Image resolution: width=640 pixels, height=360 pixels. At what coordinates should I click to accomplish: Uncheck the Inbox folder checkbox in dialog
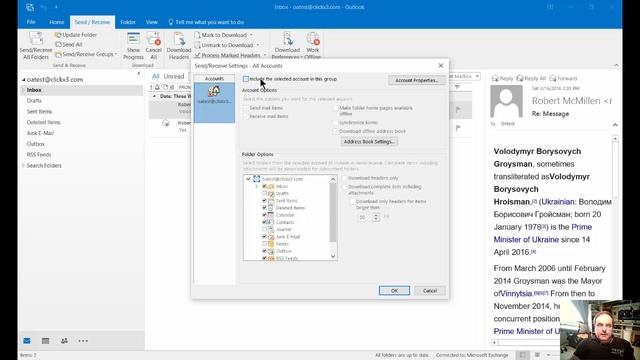click(264, 187)
